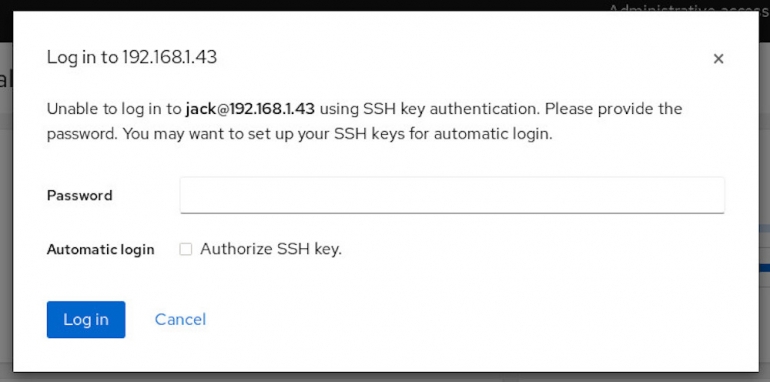
Task: Close the login dialog with the X icon
Action: click(718, 59)
